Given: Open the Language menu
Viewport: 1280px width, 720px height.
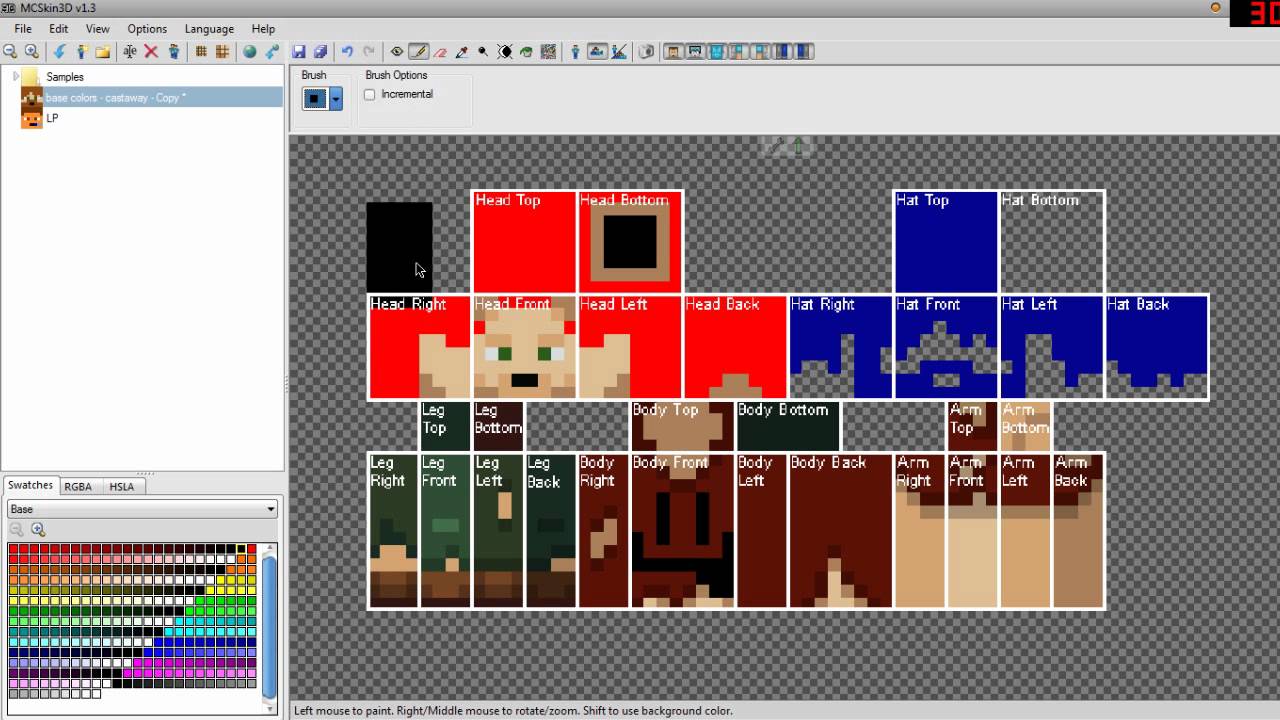Looking at the screenshot, I should [x=209, y=29].
